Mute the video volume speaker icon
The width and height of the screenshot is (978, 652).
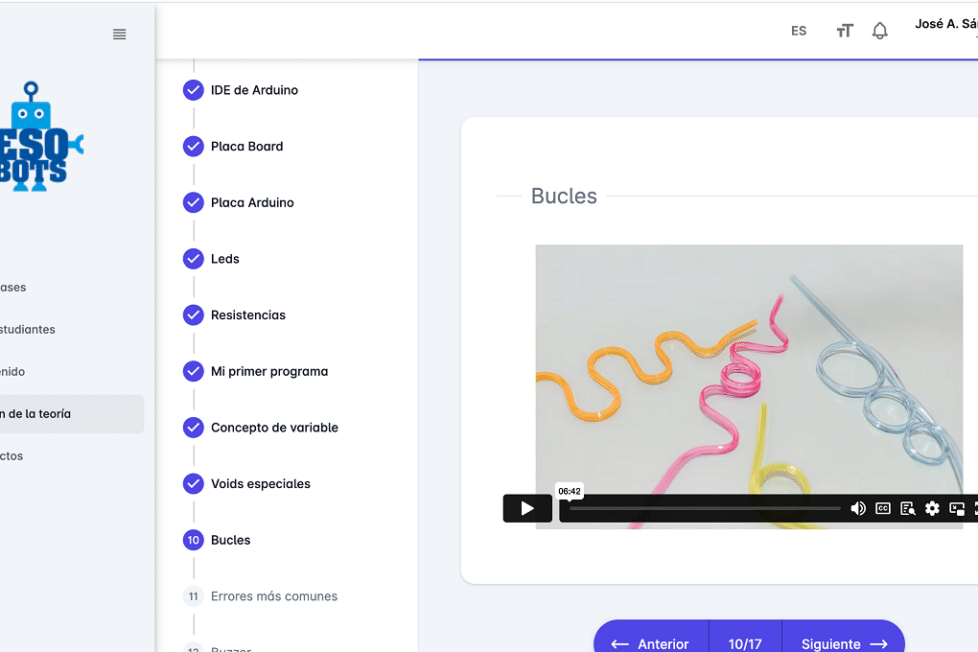858,508
